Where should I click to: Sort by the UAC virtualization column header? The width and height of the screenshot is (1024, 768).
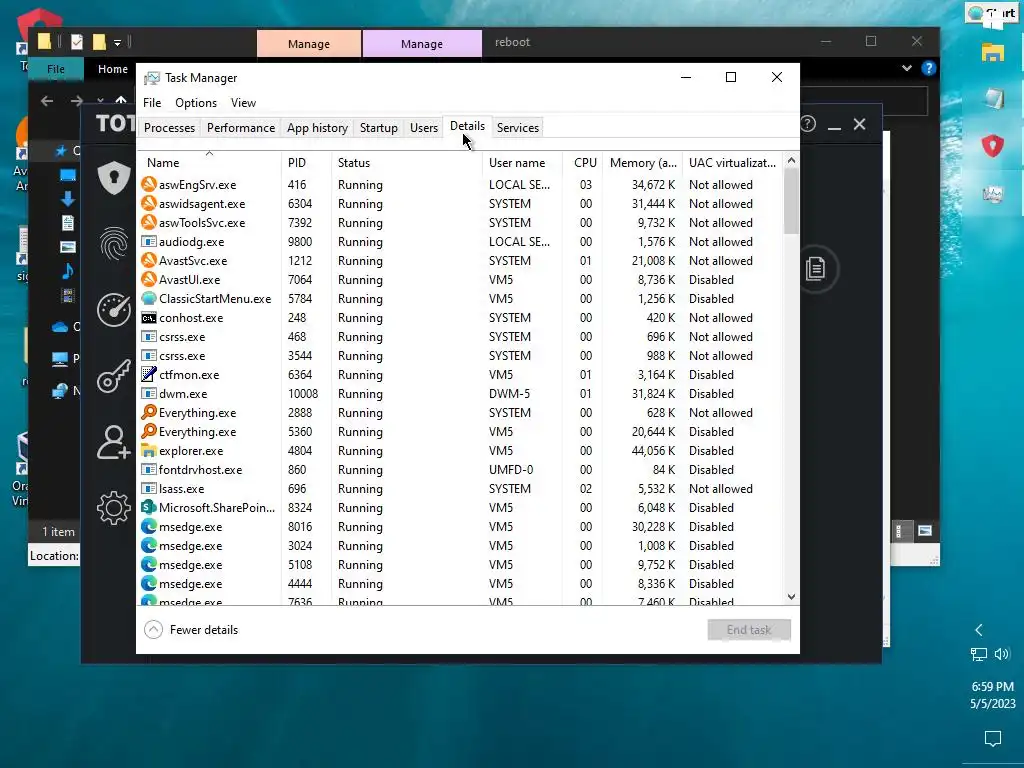pyautogui.click(x=732, y=163)
